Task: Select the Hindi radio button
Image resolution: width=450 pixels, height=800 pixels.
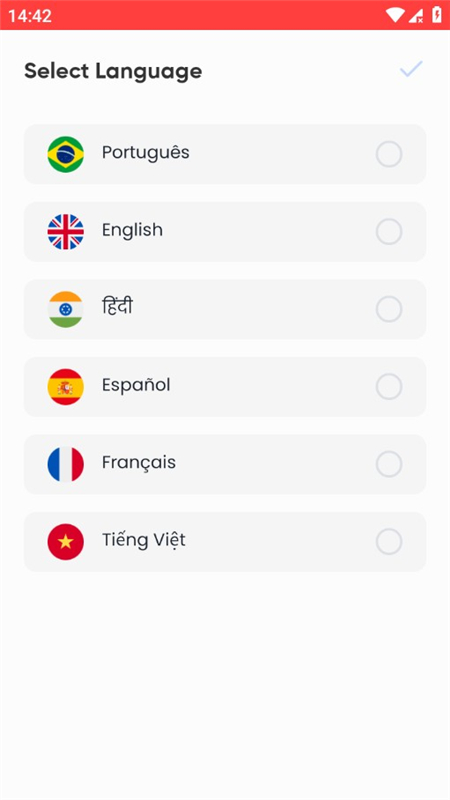Action: [x=389, y=309]
